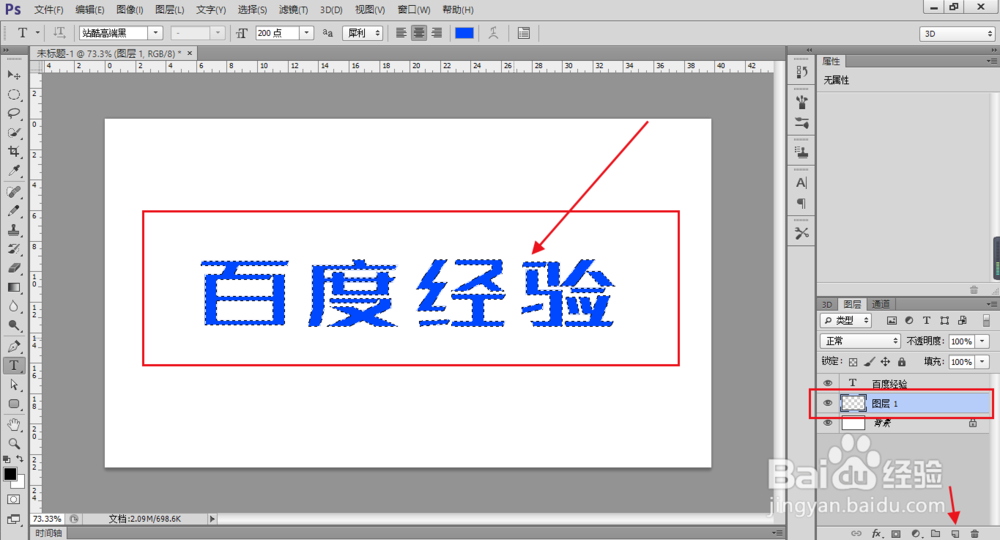This screenshot has height=540, width=1000.
Task: Open layer filter 类型 dropdown
Action: tap(846, 321)
